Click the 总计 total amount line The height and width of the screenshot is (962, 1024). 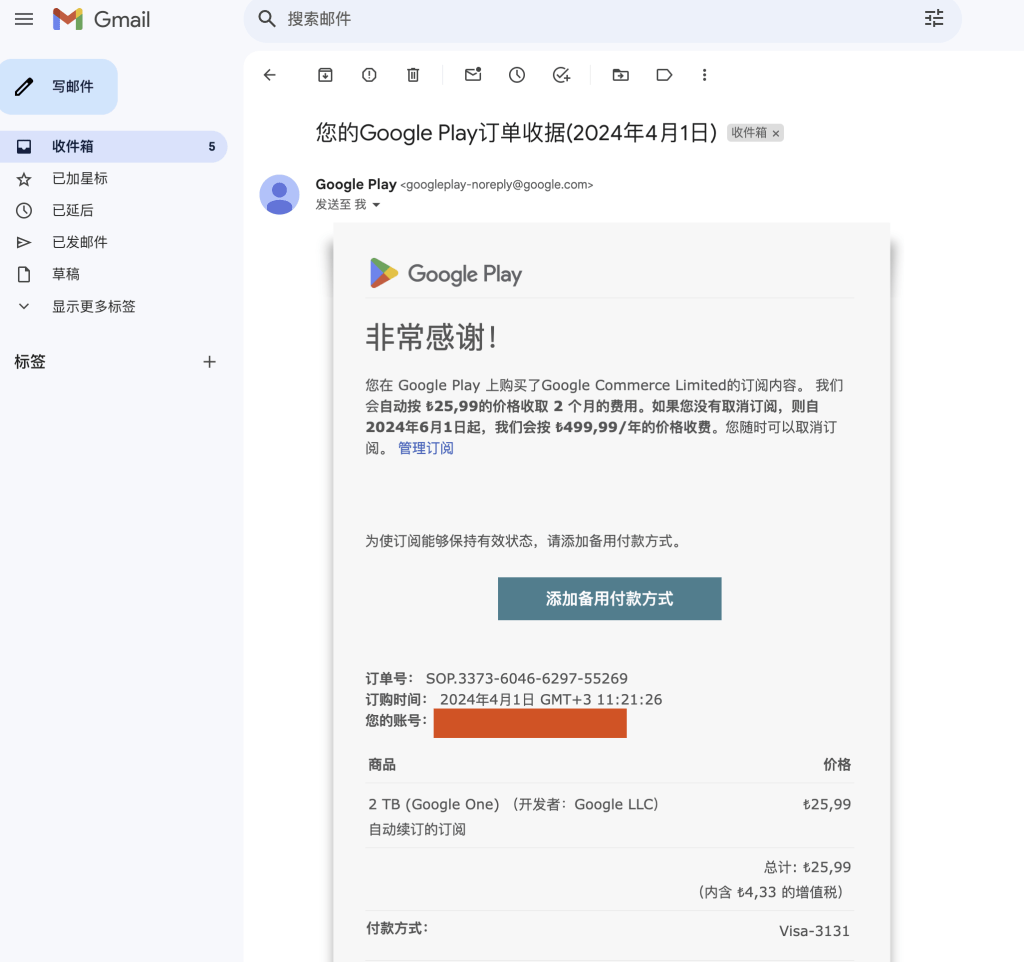coord(807,867)
